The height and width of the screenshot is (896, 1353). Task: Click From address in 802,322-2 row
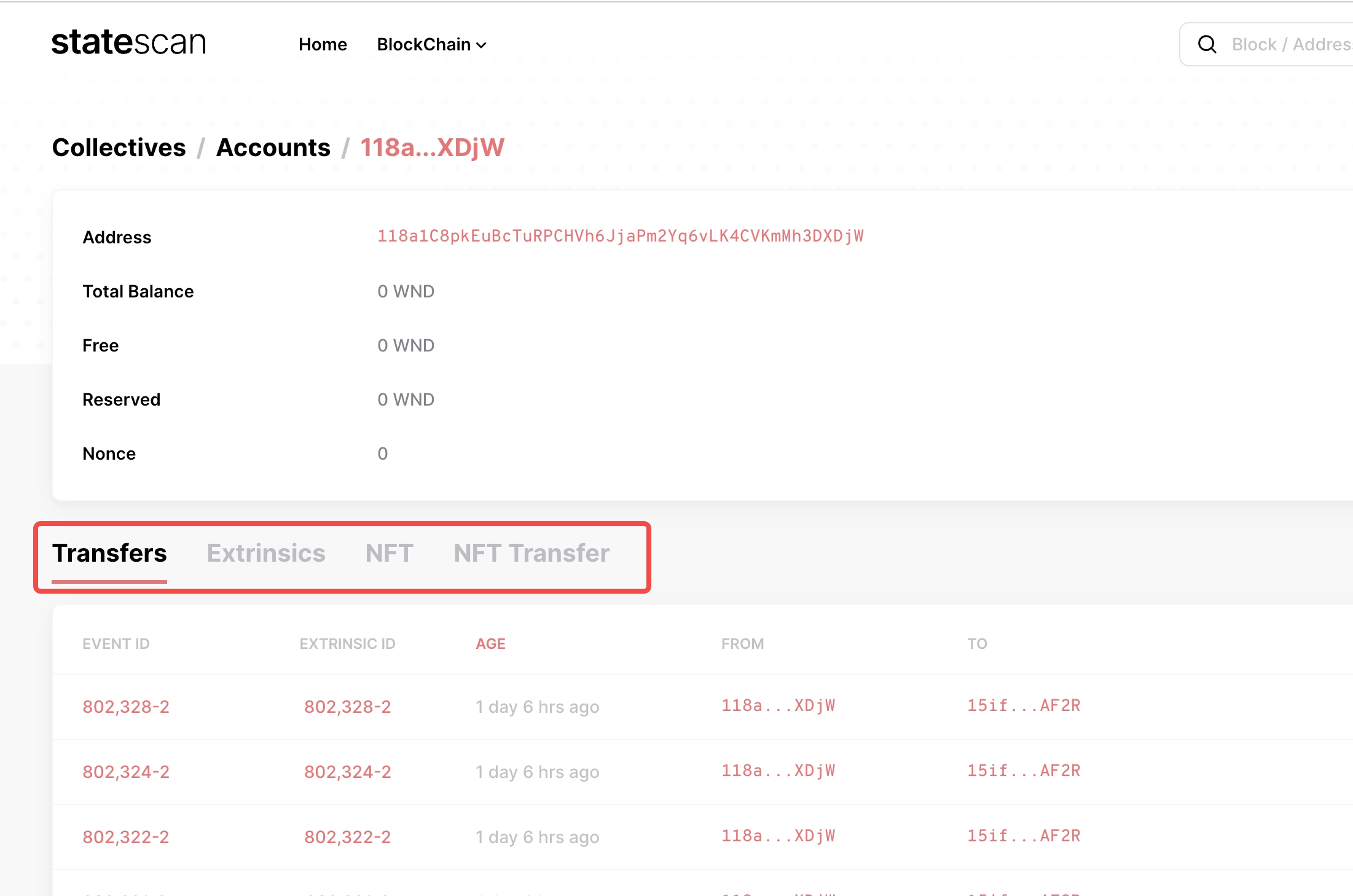[778, 836]
